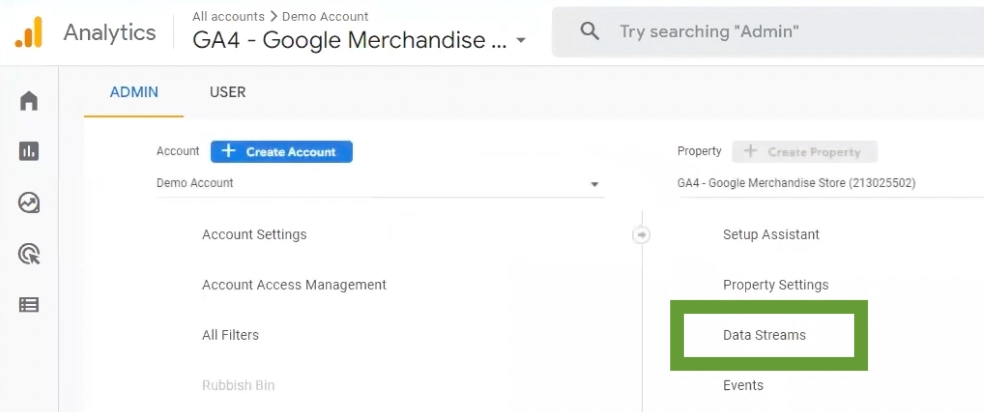Open the Configure table sidebar icon
Viewport: 984px width, 412px height.
coord(29,305)
